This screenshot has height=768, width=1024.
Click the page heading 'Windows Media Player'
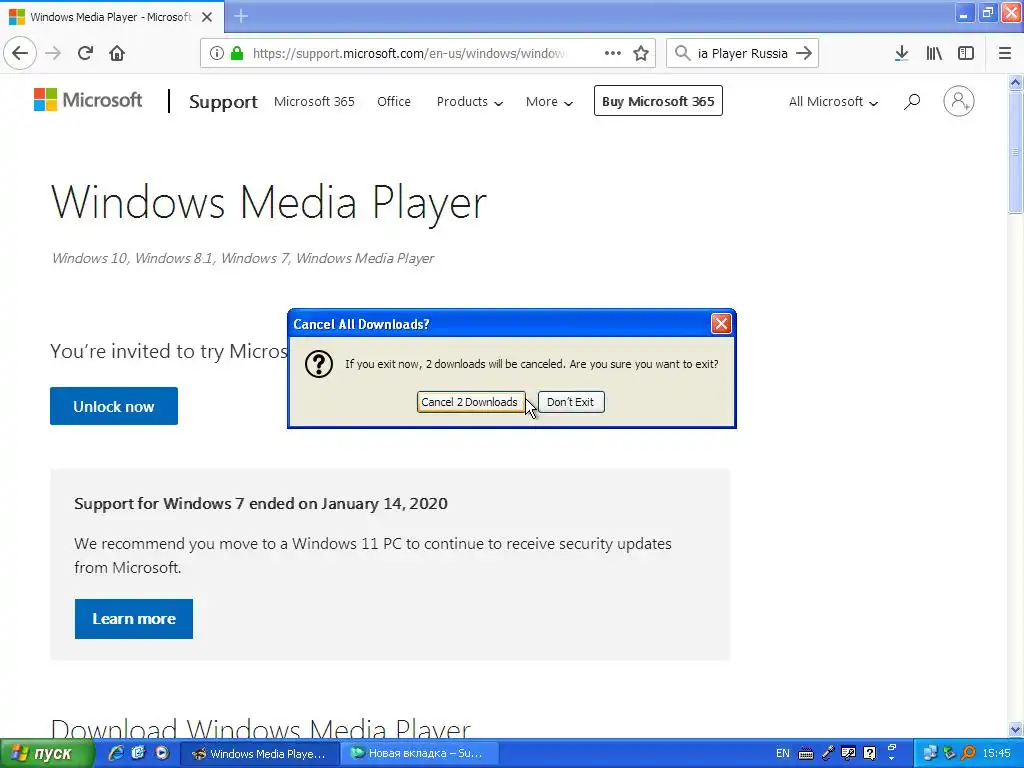tap(269, 202)
